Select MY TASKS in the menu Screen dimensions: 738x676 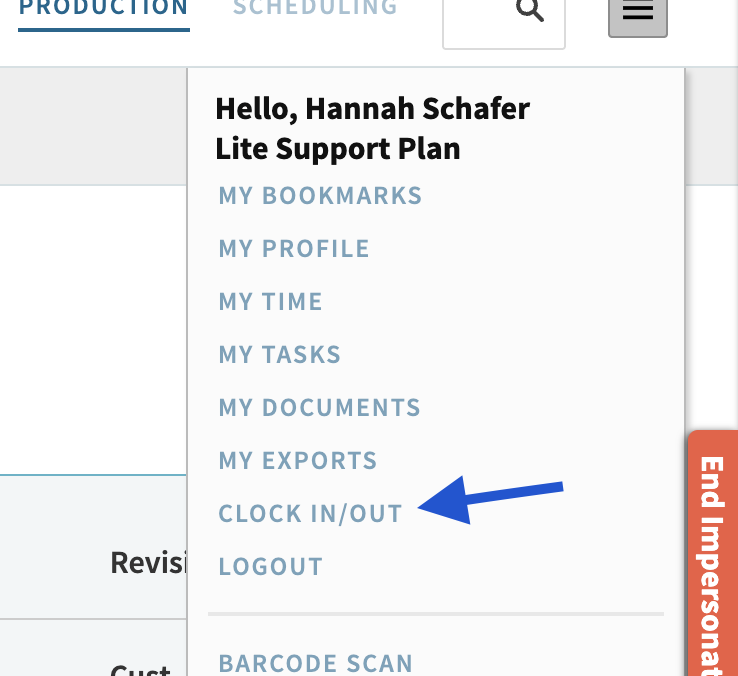(x=280, y=354)
